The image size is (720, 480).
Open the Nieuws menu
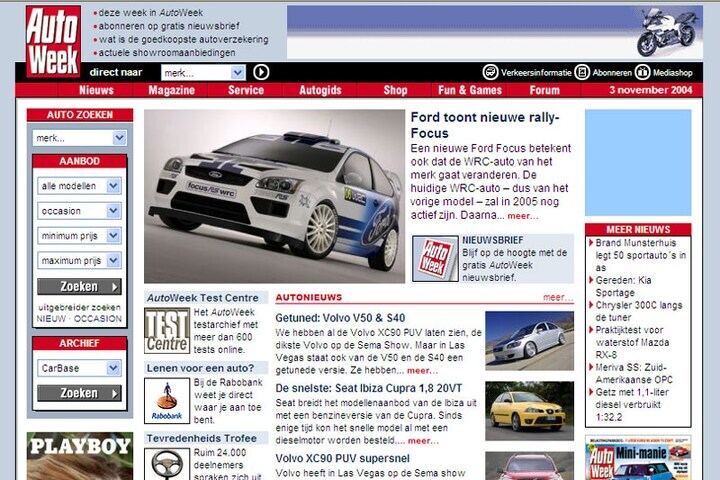[96, 90]
